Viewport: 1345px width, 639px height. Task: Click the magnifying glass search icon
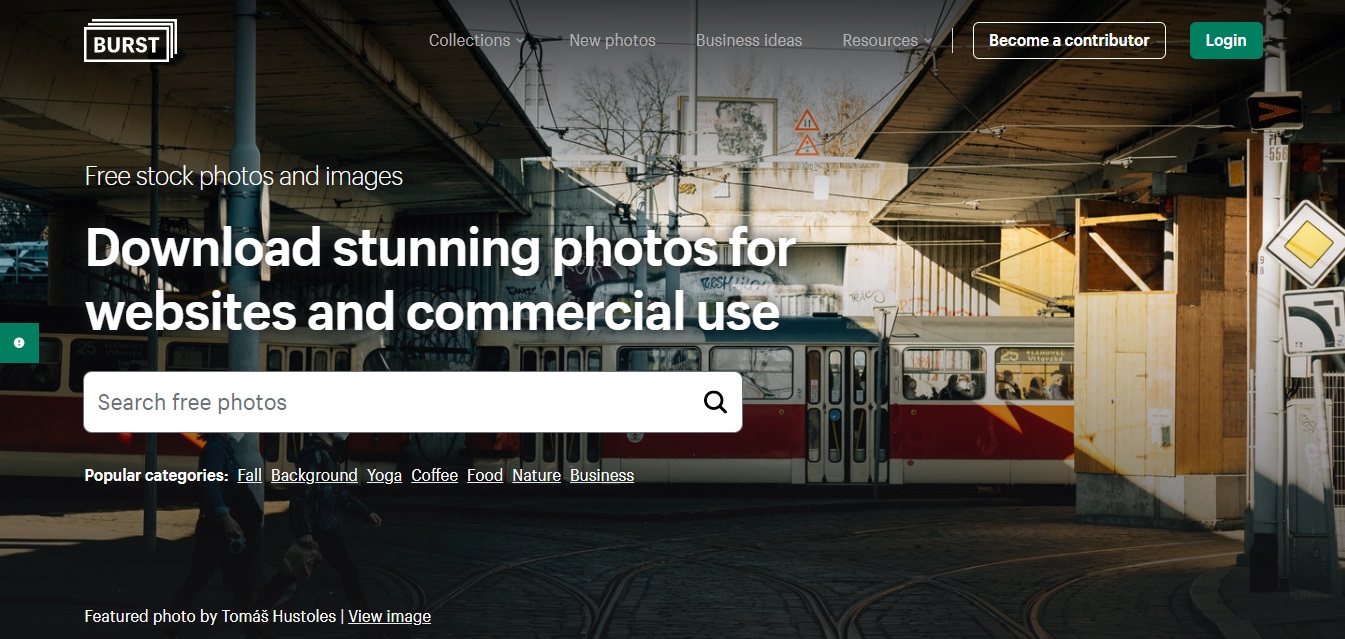click(714, 401)
